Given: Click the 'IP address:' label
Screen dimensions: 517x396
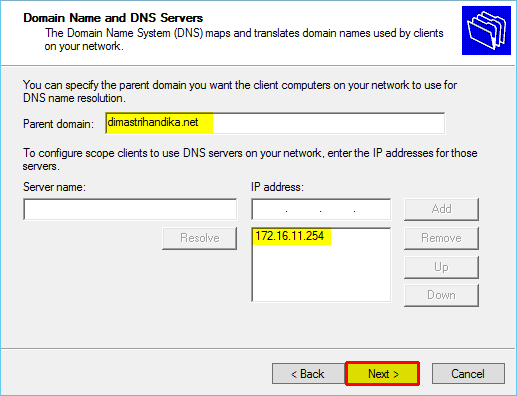Looking at the screenshot, I should coord(277,187).
